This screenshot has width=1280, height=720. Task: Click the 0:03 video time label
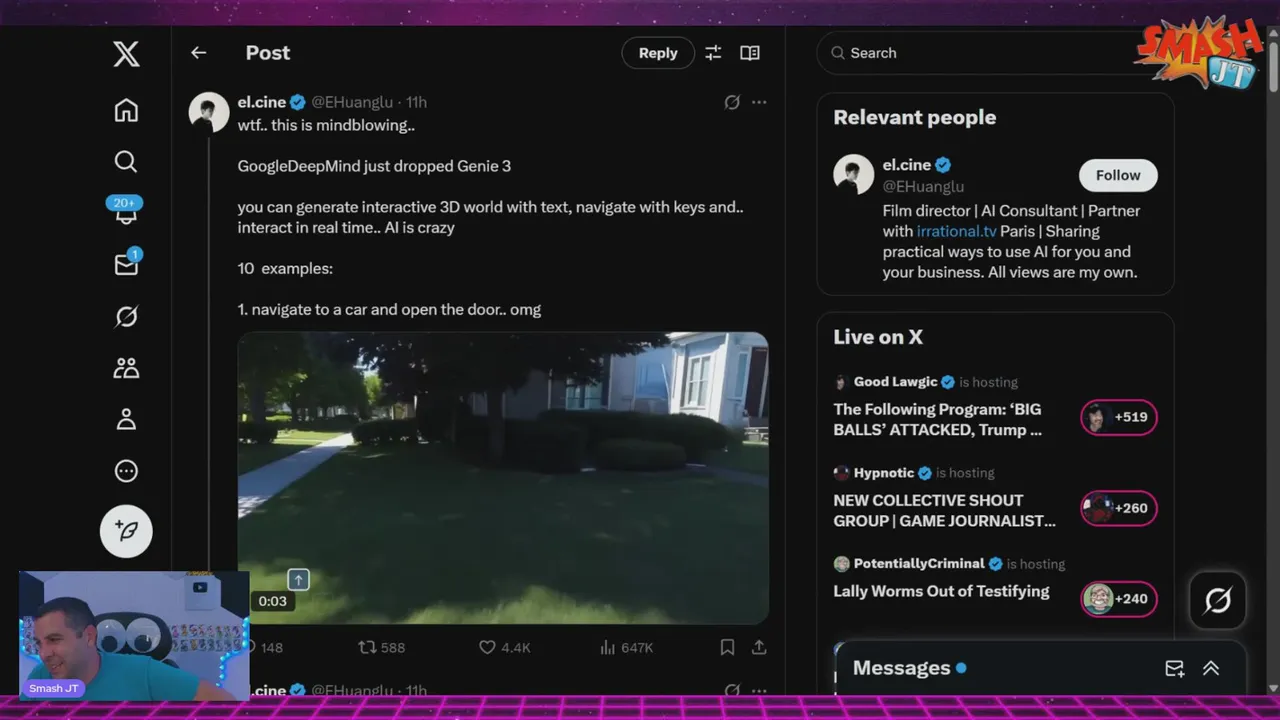click(272, 601)
